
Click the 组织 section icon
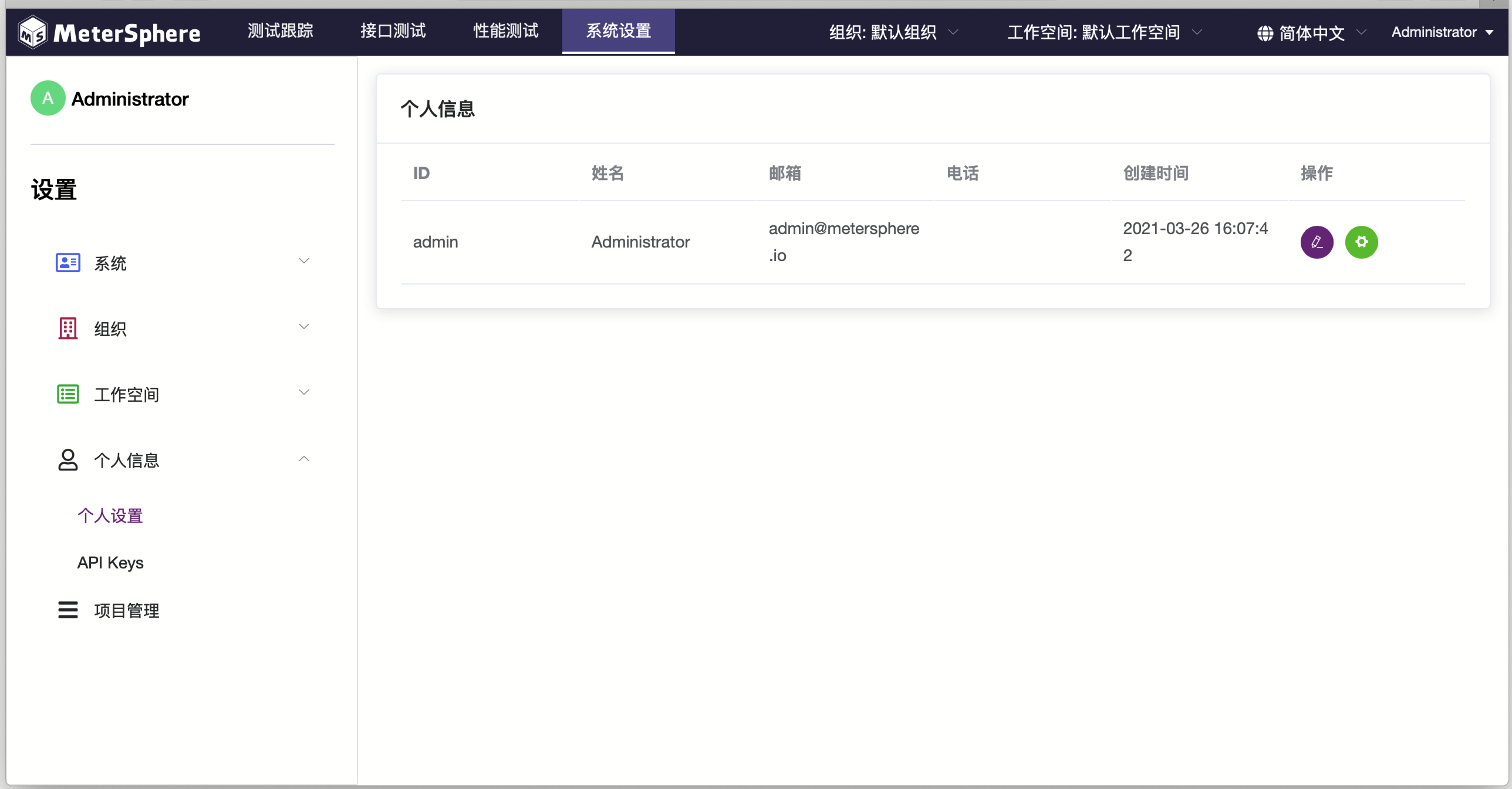tap(67, 328)
